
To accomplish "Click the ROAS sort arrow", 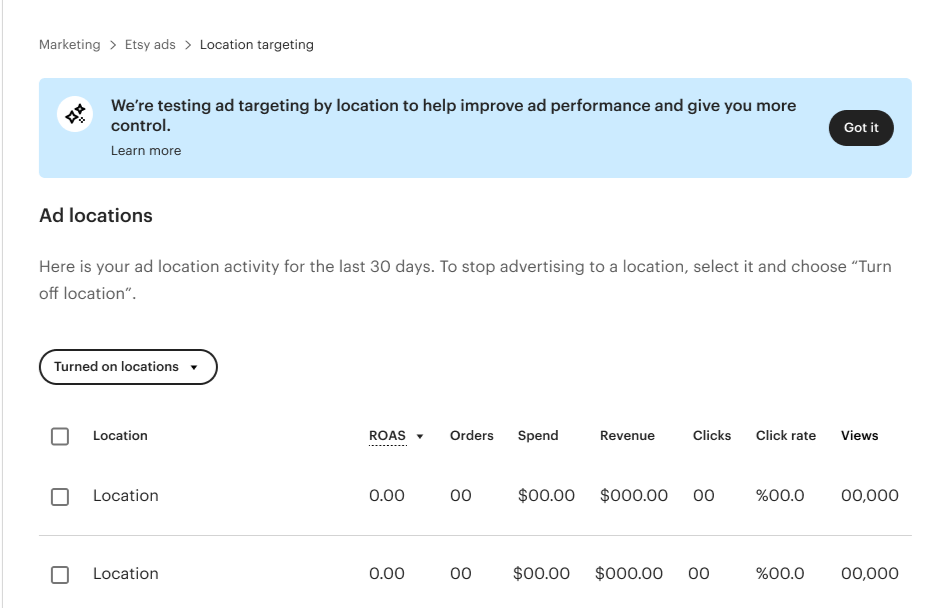I will [x=420, y=436].
